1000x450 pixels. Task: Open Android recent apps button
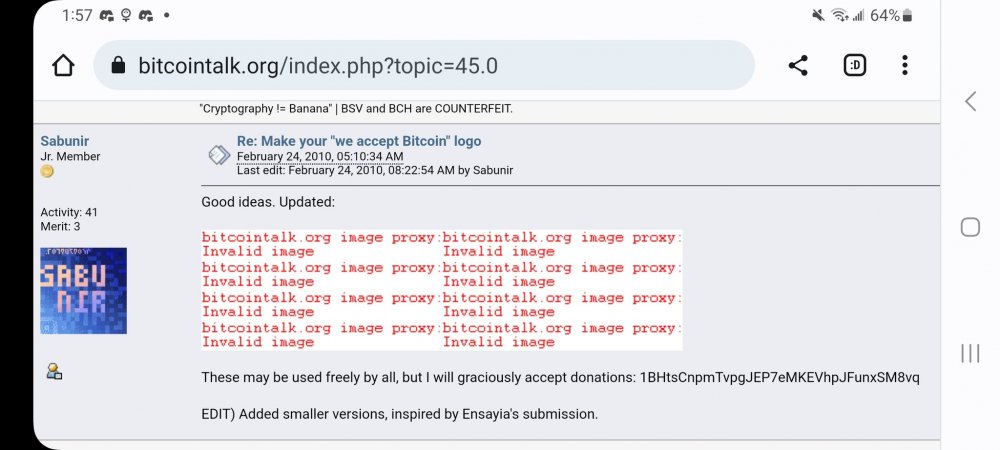[969, 353]
